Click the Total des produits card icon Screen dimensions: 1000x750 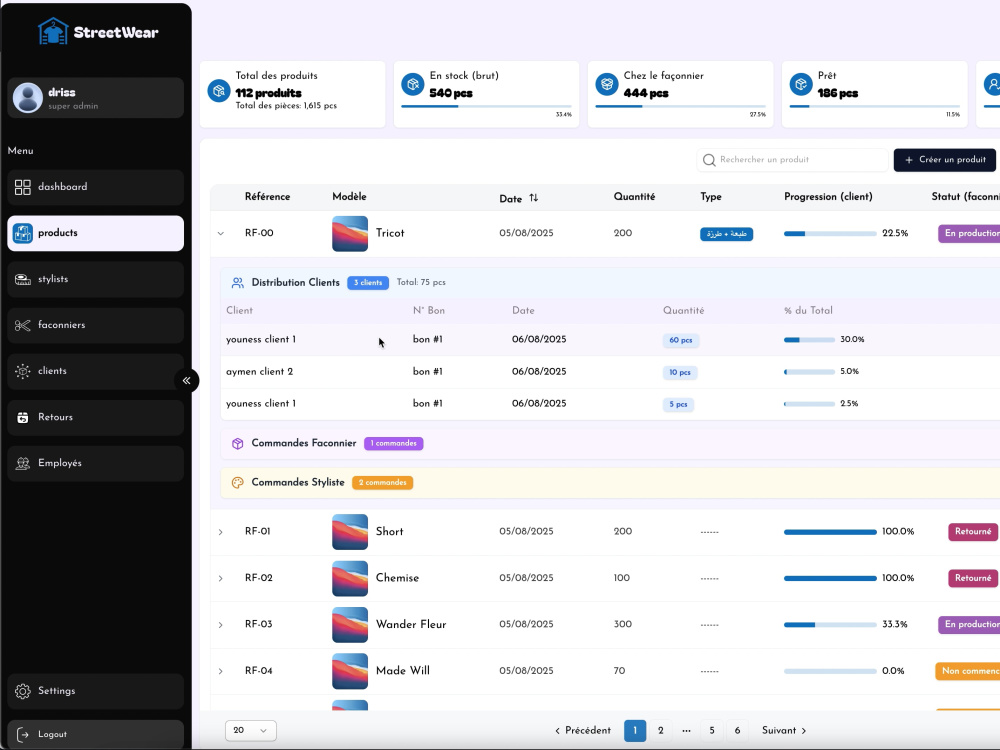219,91
